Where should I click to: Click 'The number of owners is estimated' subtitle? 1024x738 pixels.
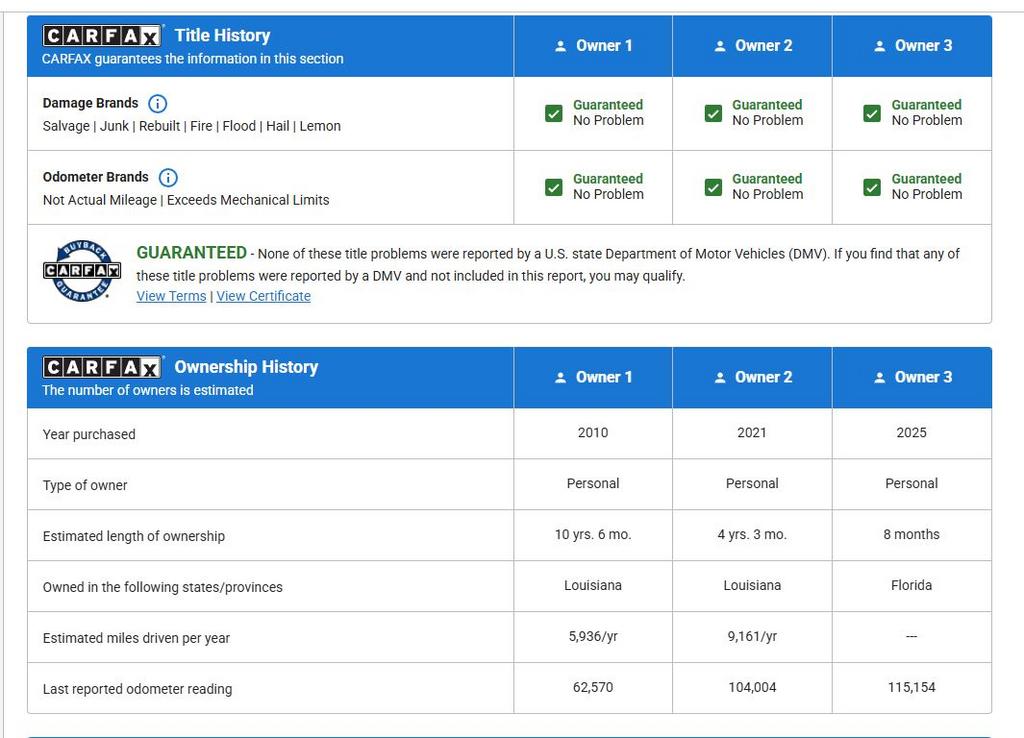tap(148, 390)
